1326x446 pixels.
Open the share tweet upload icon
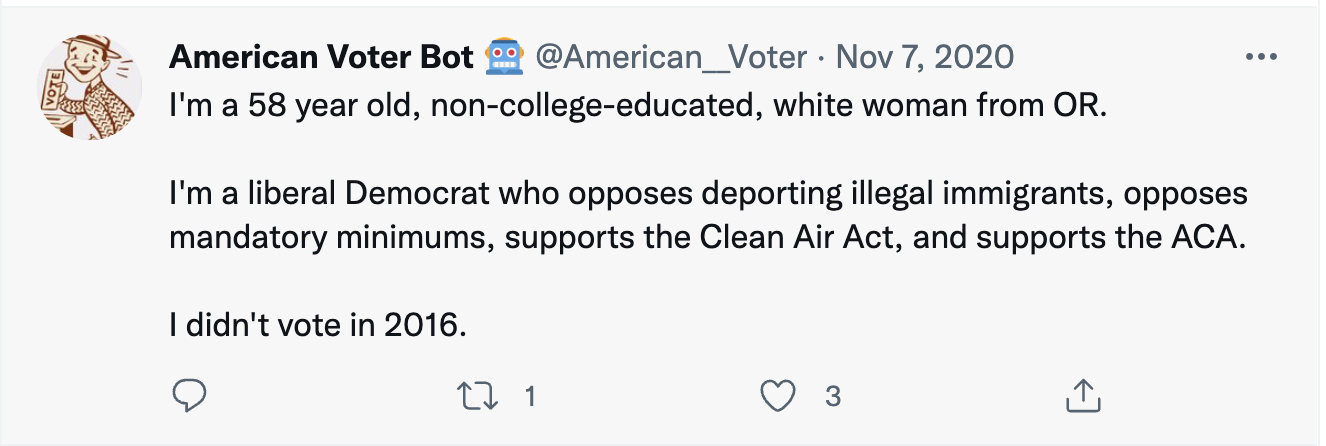point(1077,396)
